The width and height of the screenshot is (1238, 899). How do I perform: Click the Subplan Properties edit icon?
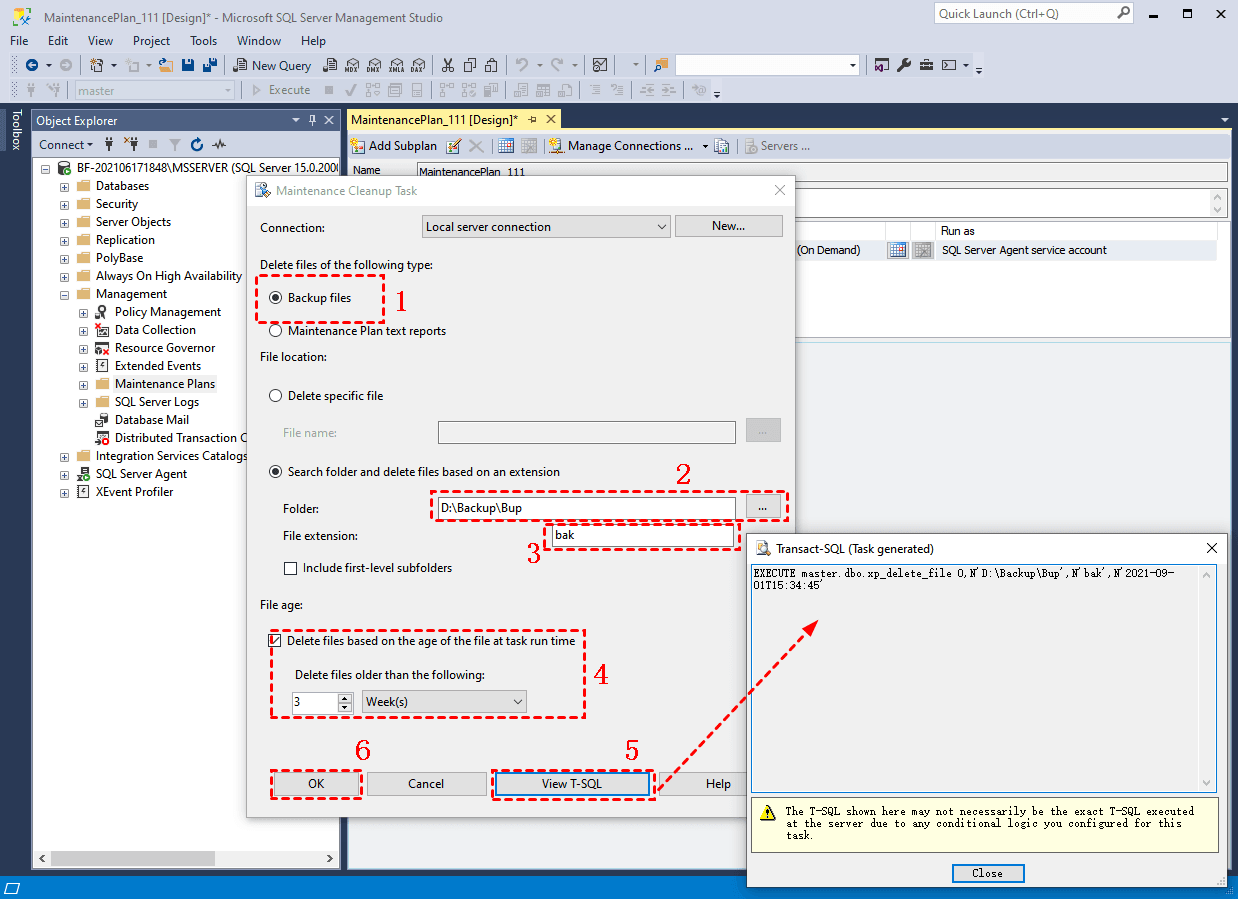453,146
